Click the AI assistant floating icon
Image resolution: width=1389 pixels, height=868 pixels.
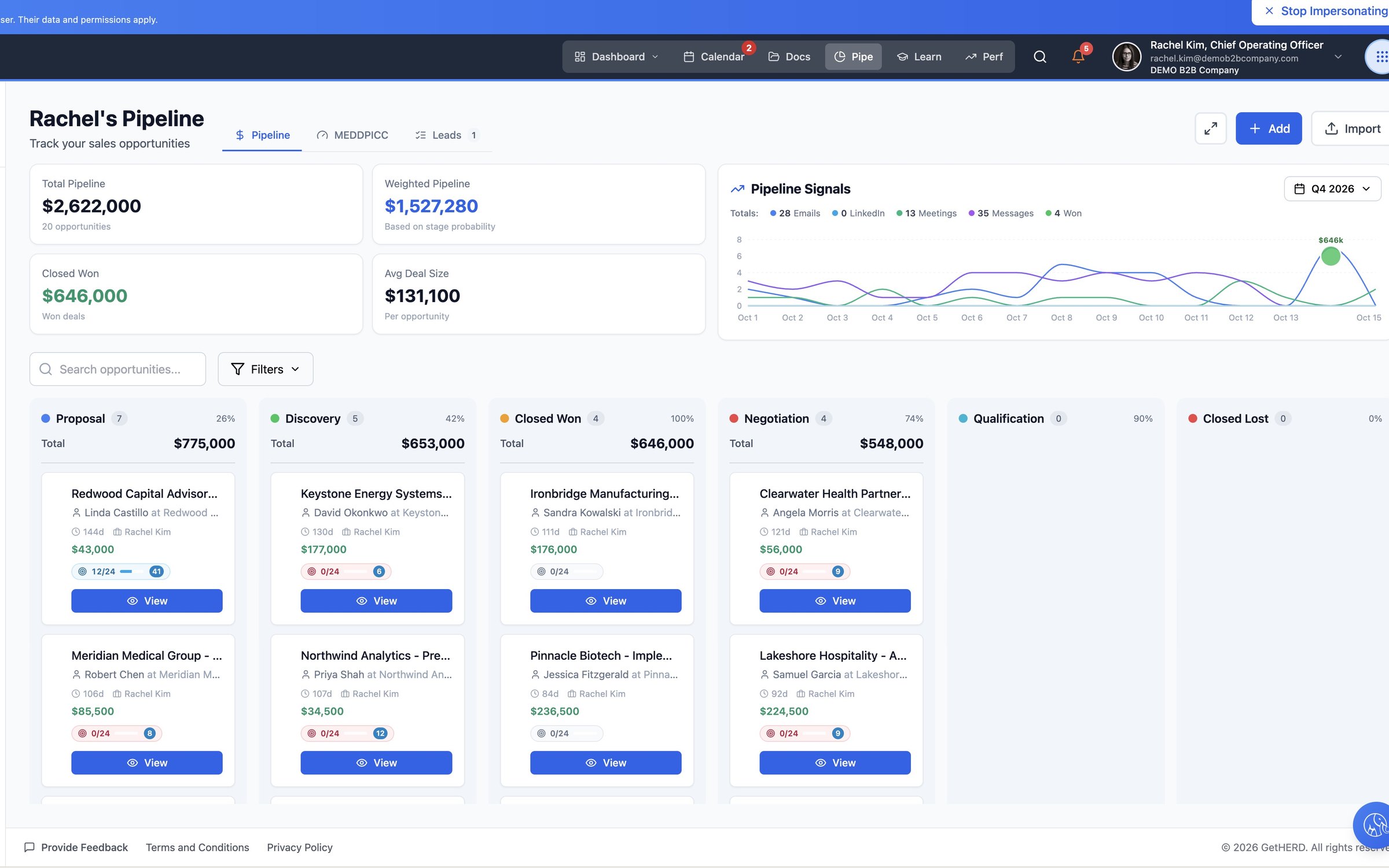(x=1374, y=824)
